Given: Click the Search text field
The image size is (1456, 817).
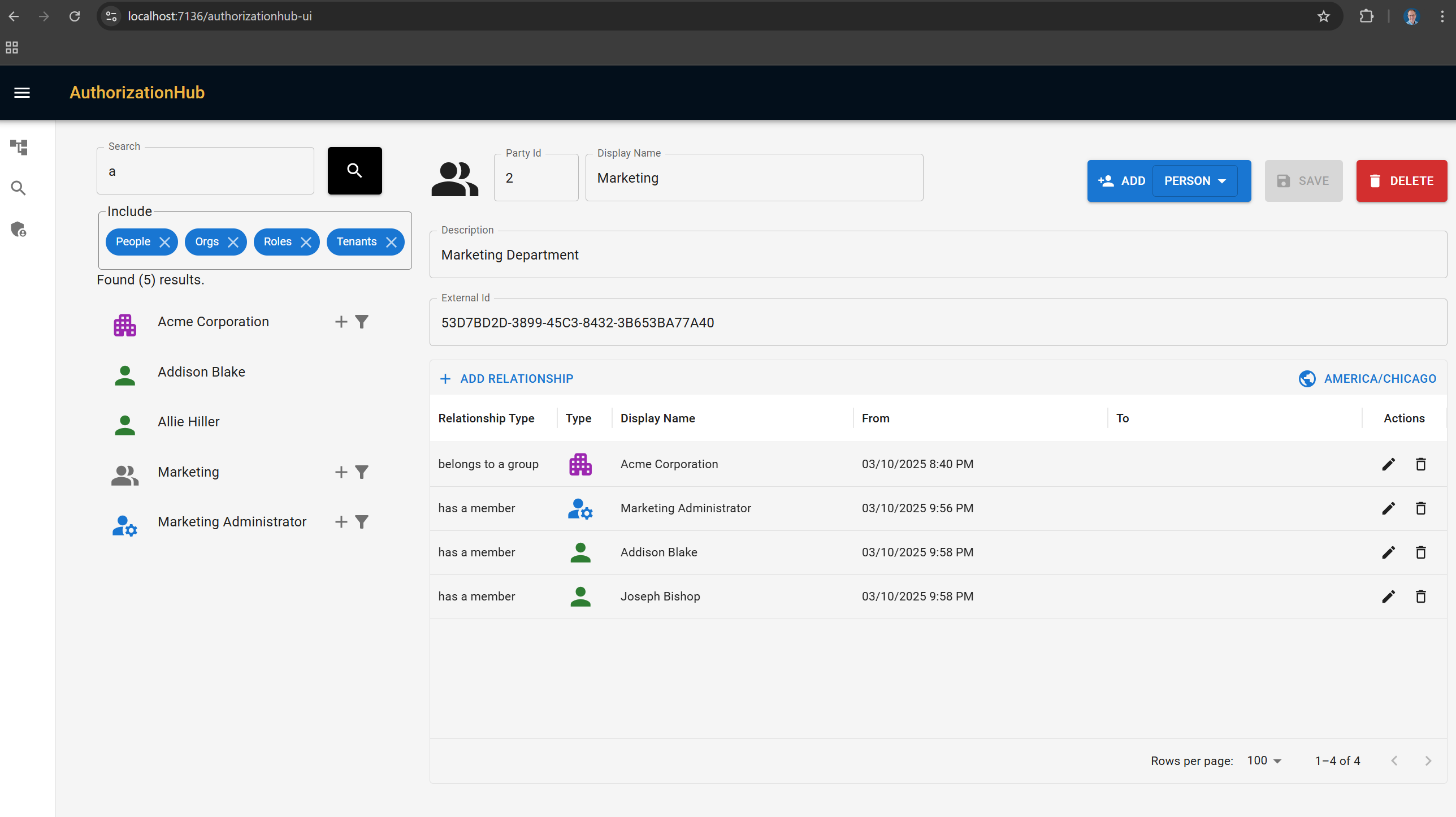Looking at the screenshot, I should point(205,171).
